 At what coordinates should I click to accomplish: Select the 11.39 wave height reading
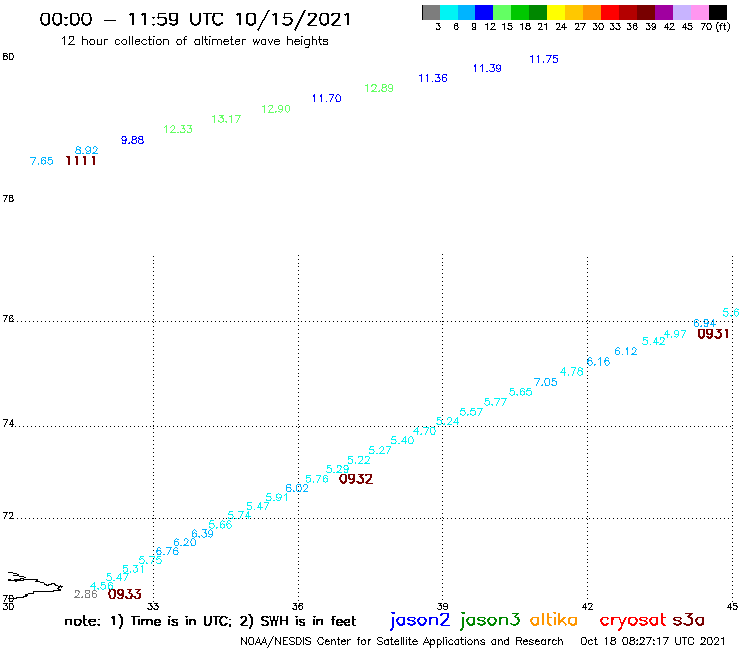click(x=487, y=68)
